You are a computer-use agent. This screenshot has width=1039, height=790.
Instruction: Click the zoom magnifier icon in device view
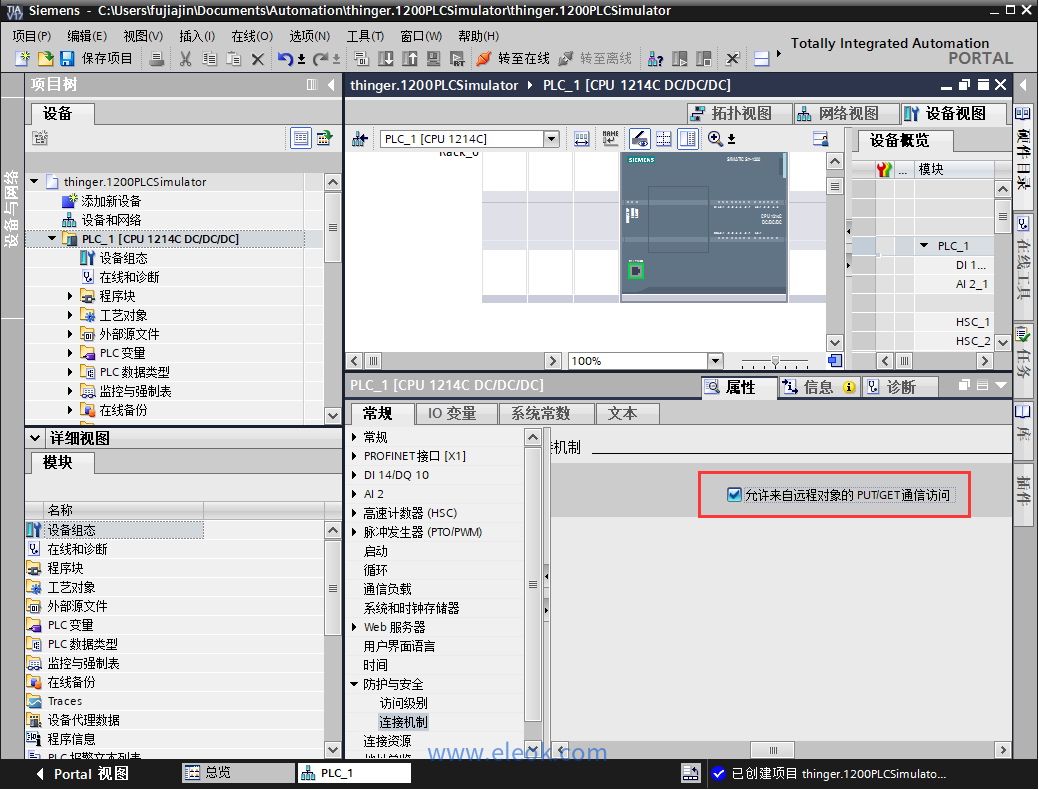pyautogui.click(x=715, y=139)
